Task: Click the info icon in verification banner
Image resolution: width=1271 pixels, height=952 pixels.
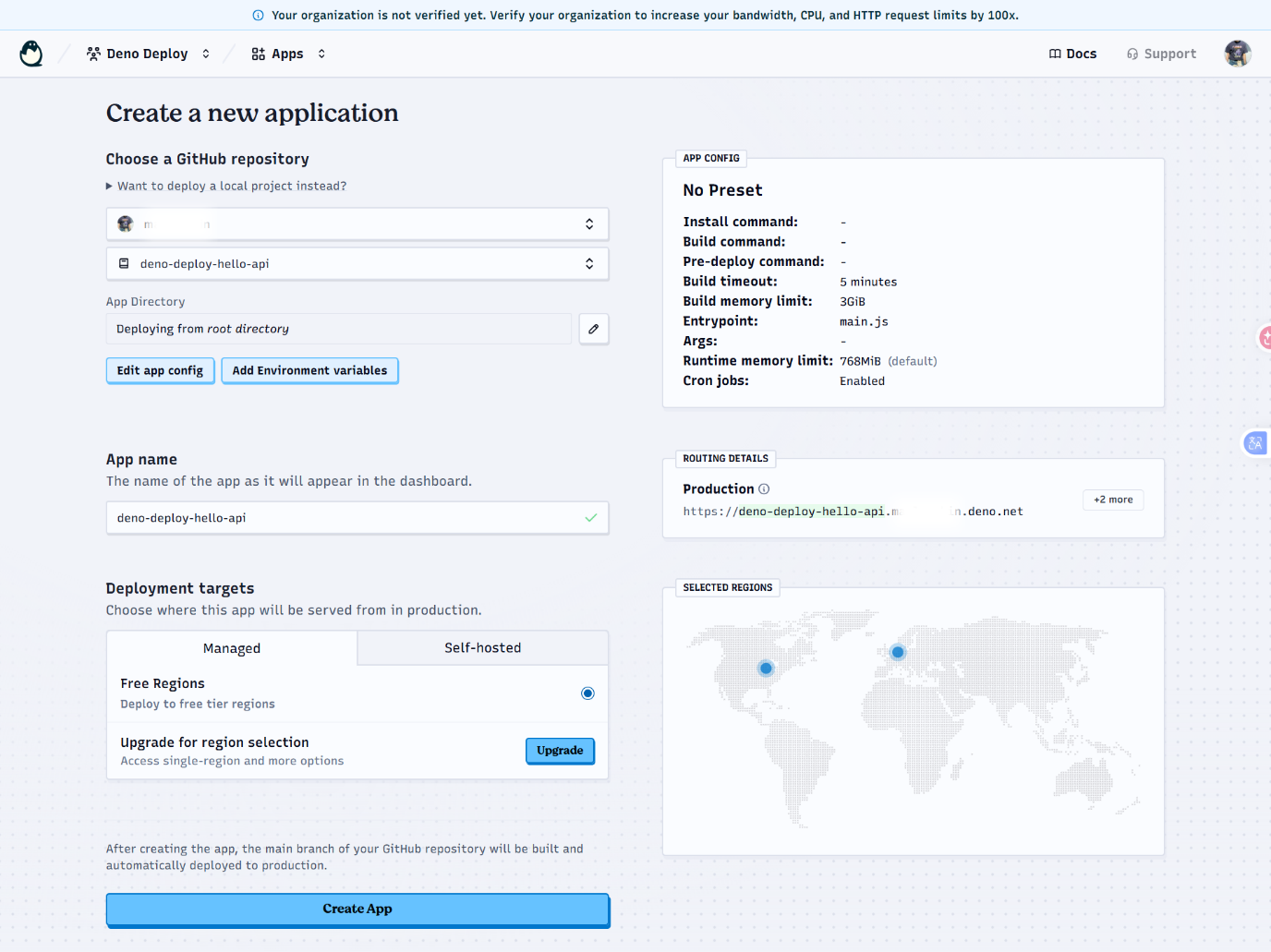Action: [258, 15]
